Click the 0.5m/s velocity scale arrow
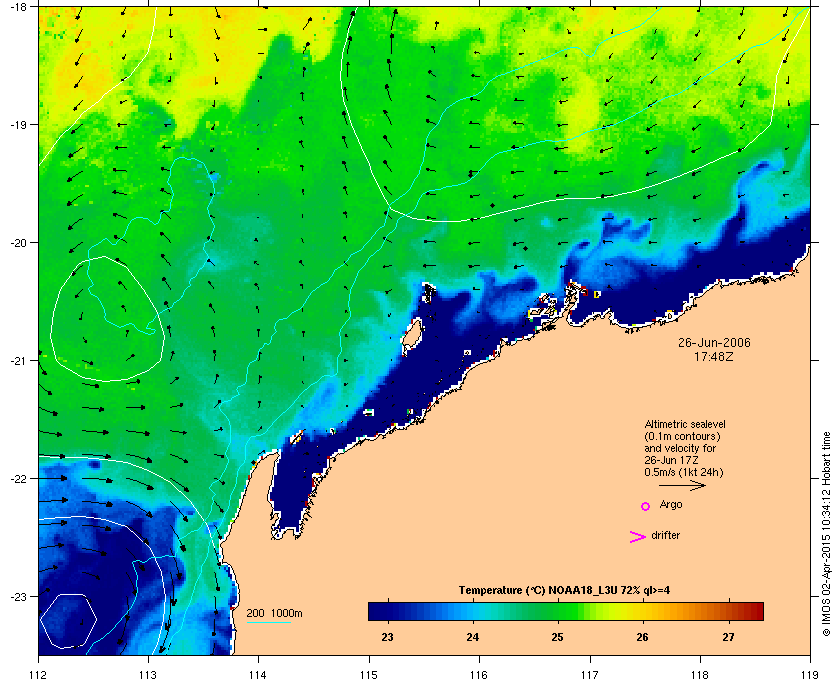This screenshot has width=840, height=680. click(682, 486)
